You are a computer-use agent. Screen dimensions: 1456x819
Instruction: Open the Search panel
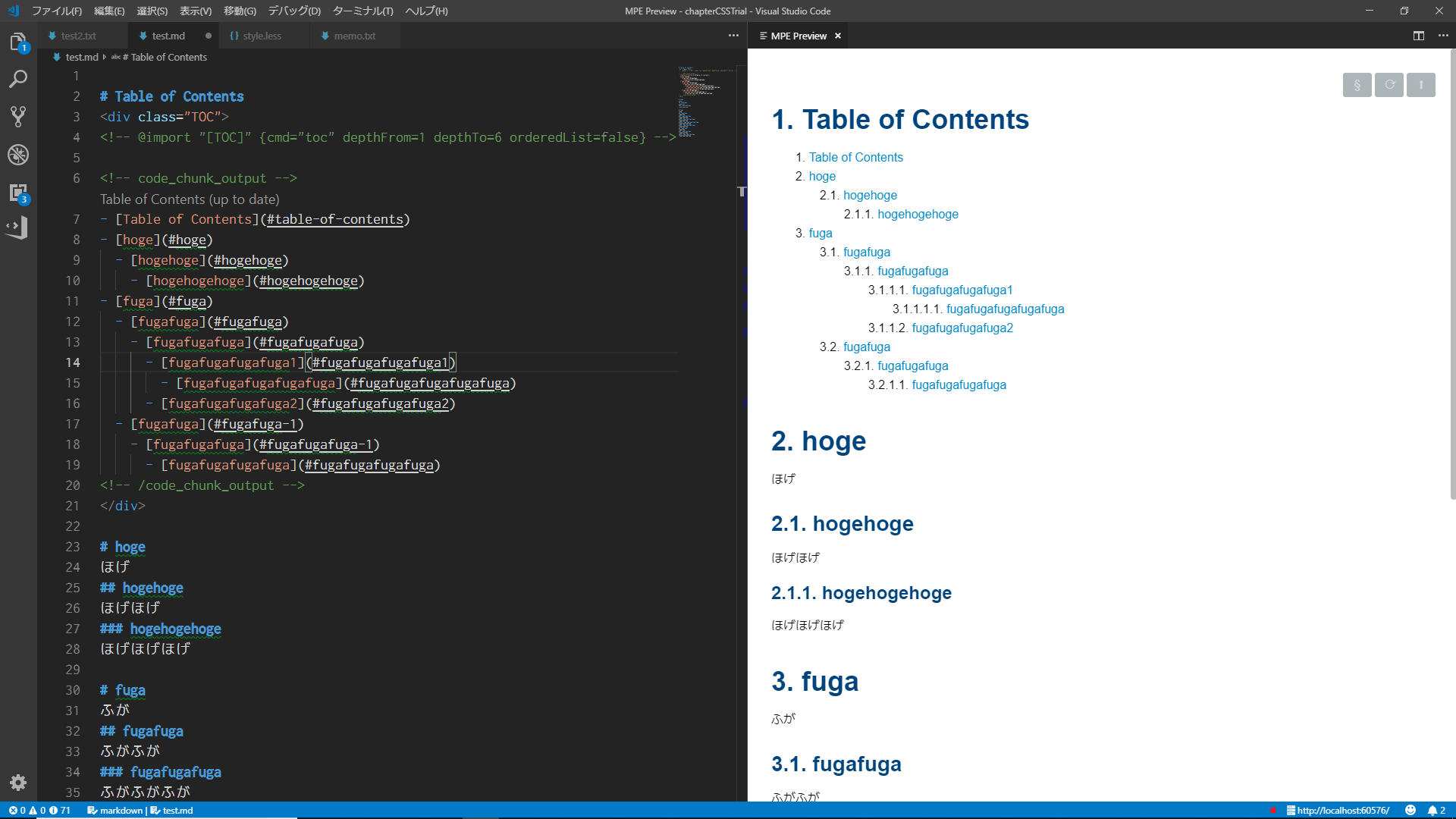pos(18,79)
